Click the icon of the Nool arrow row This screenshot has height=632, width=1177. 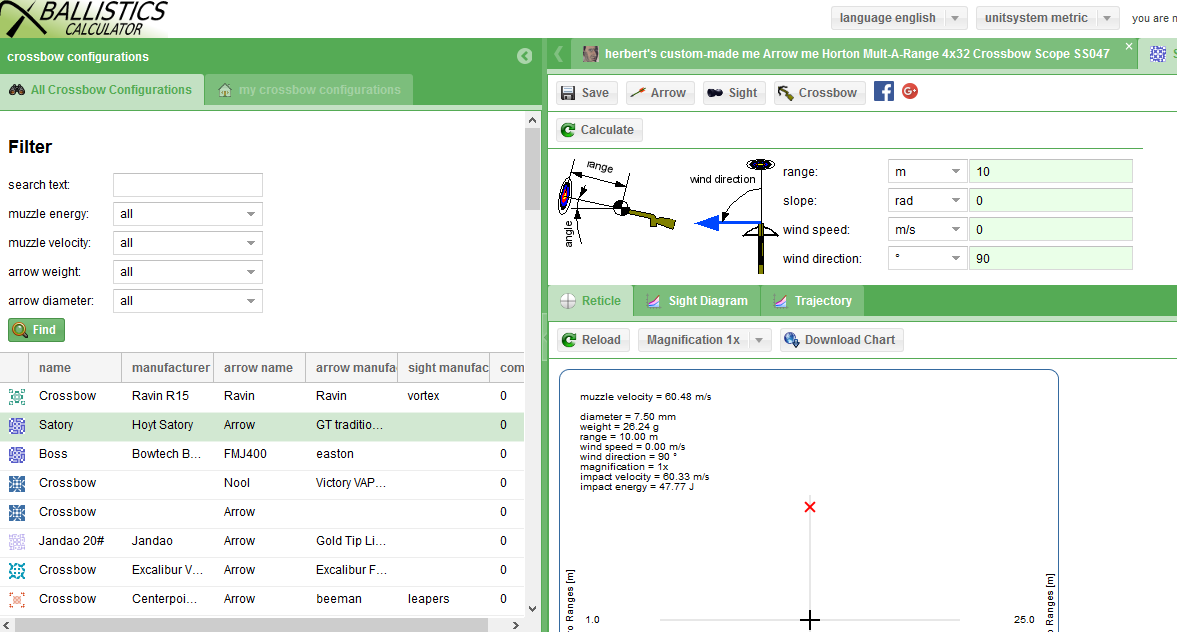tap(17, 483)
